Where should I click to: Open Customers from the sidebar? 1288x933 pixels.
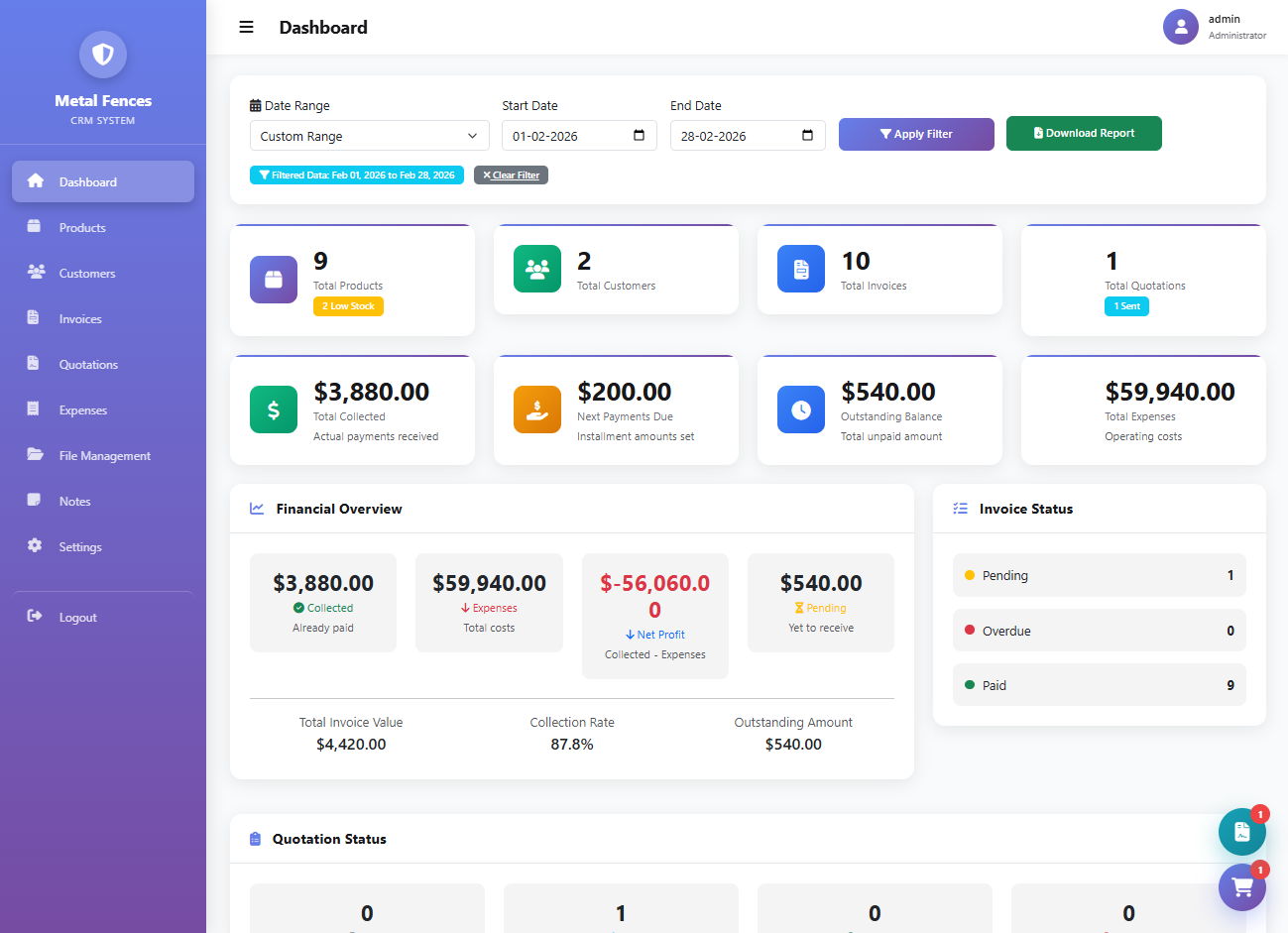tap(35, 273)
